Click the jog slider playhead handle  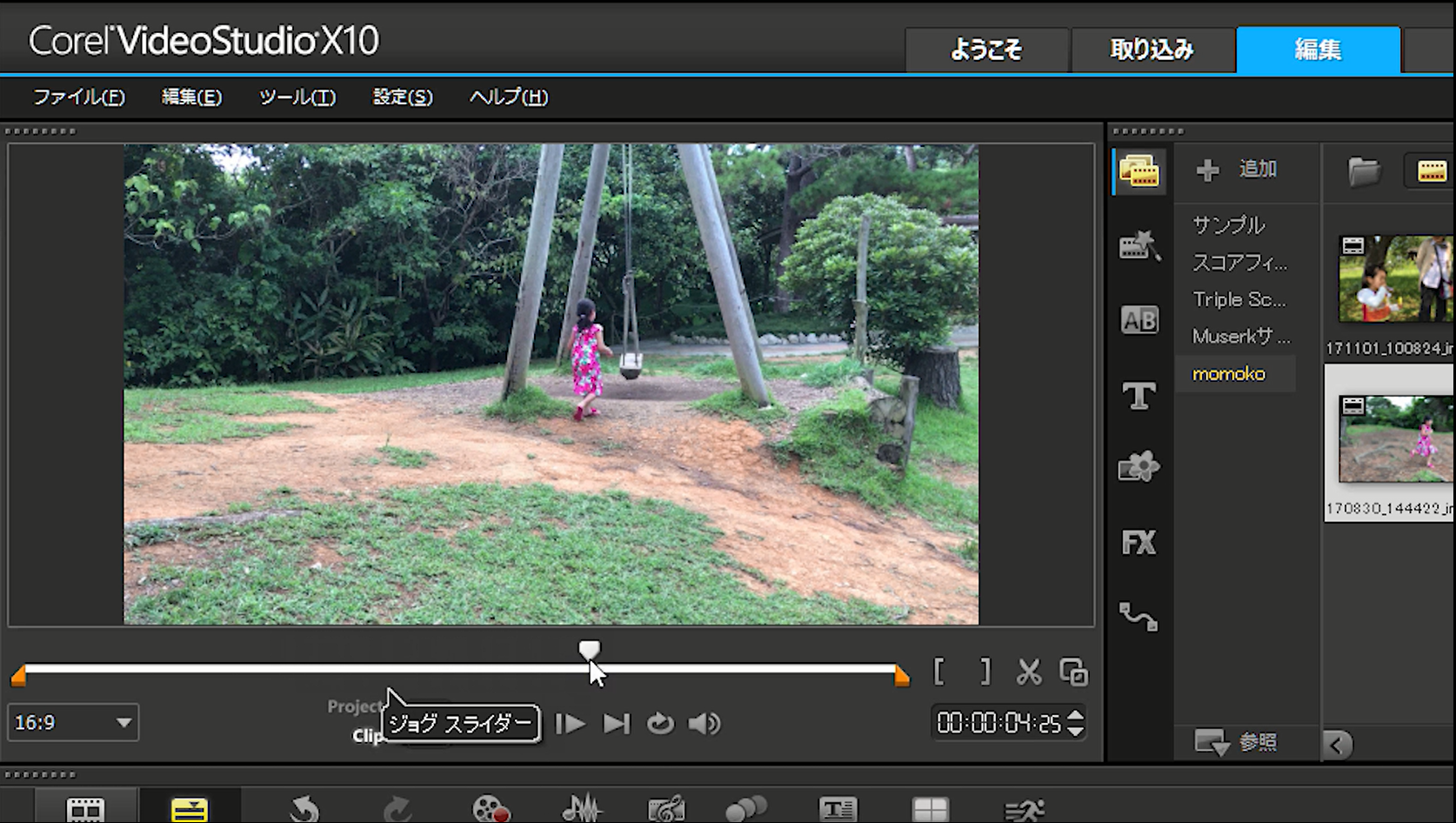(589, 650)
